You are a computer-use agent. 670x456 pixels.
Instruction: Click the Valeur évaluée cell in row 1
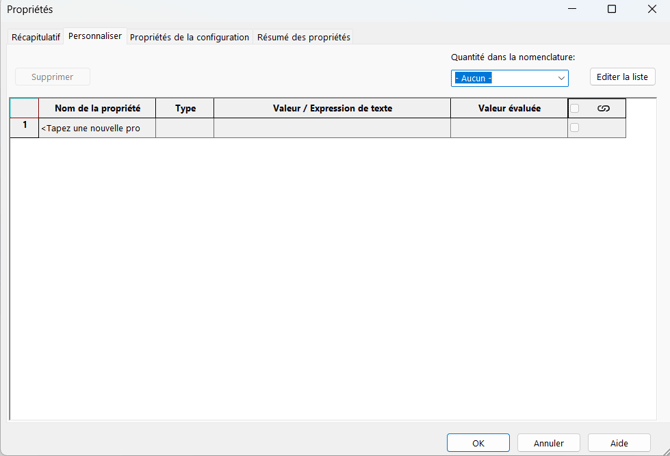(x=509, y=128)
